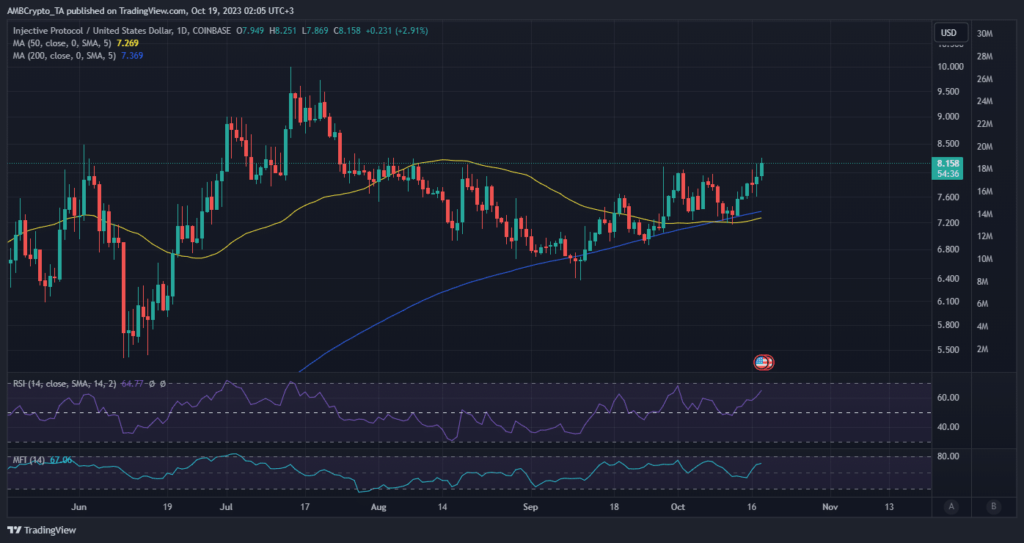The width and height of the screenshot is (1024, 543).
Task: Click the 10.000 level on price axis
Action: (948, 68)
